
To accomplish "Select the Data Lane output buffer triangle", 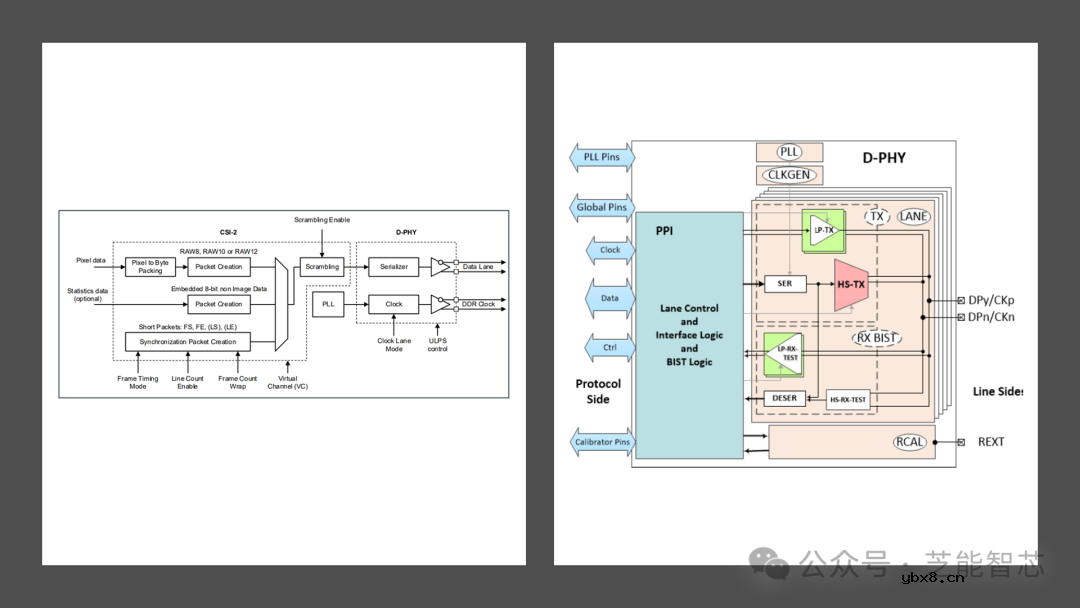I will point(440,267).
